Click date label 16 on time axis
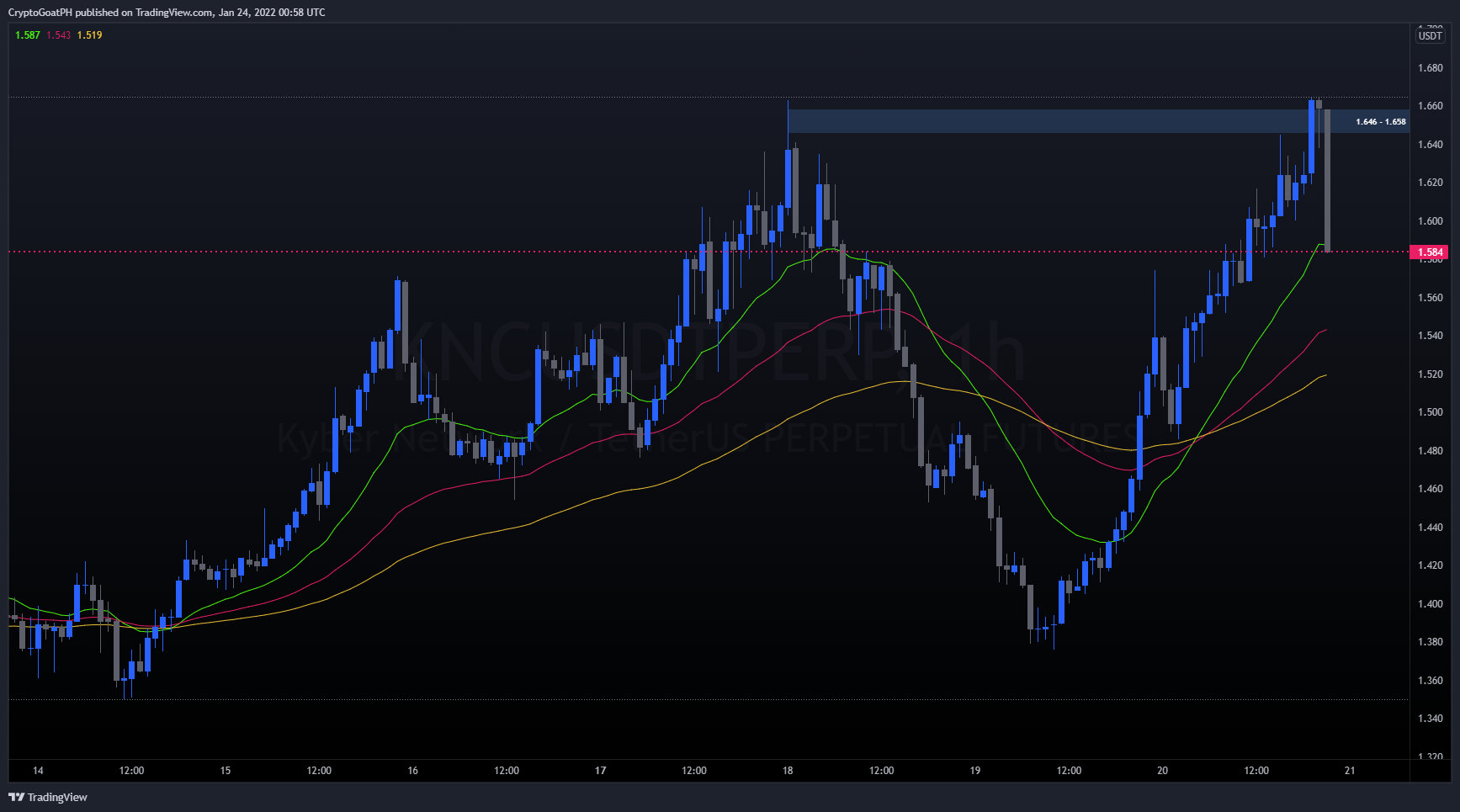 413,771
